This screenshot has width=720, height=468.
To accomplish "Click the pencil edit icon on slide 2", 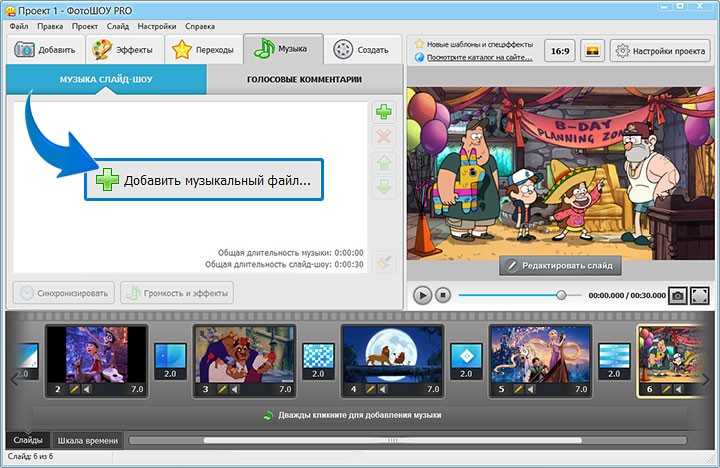I will 74,389.
